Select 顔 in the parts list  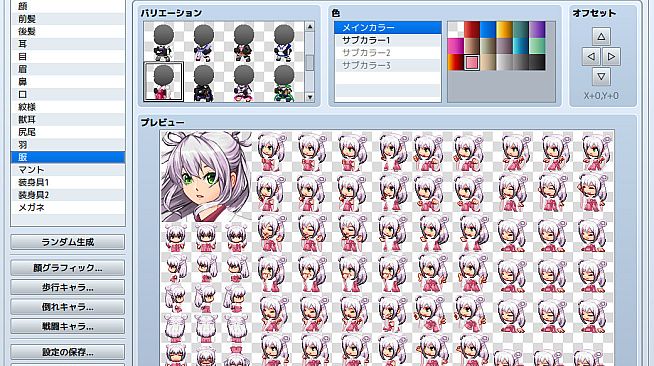(x=68, y=6)
